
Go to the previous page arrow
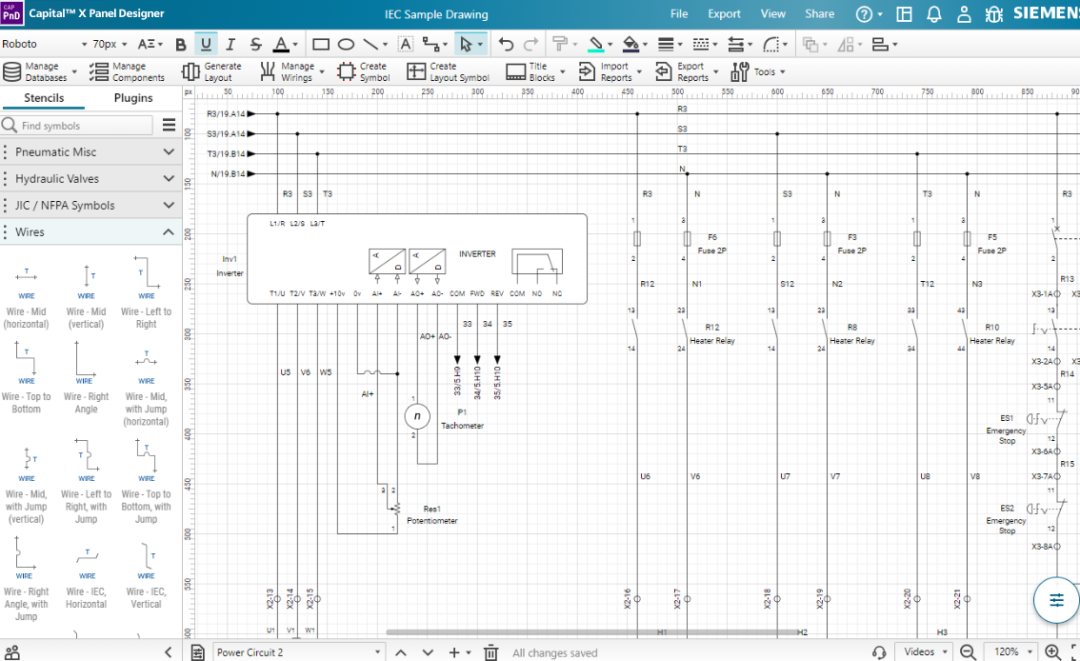[x=401, y=652]
